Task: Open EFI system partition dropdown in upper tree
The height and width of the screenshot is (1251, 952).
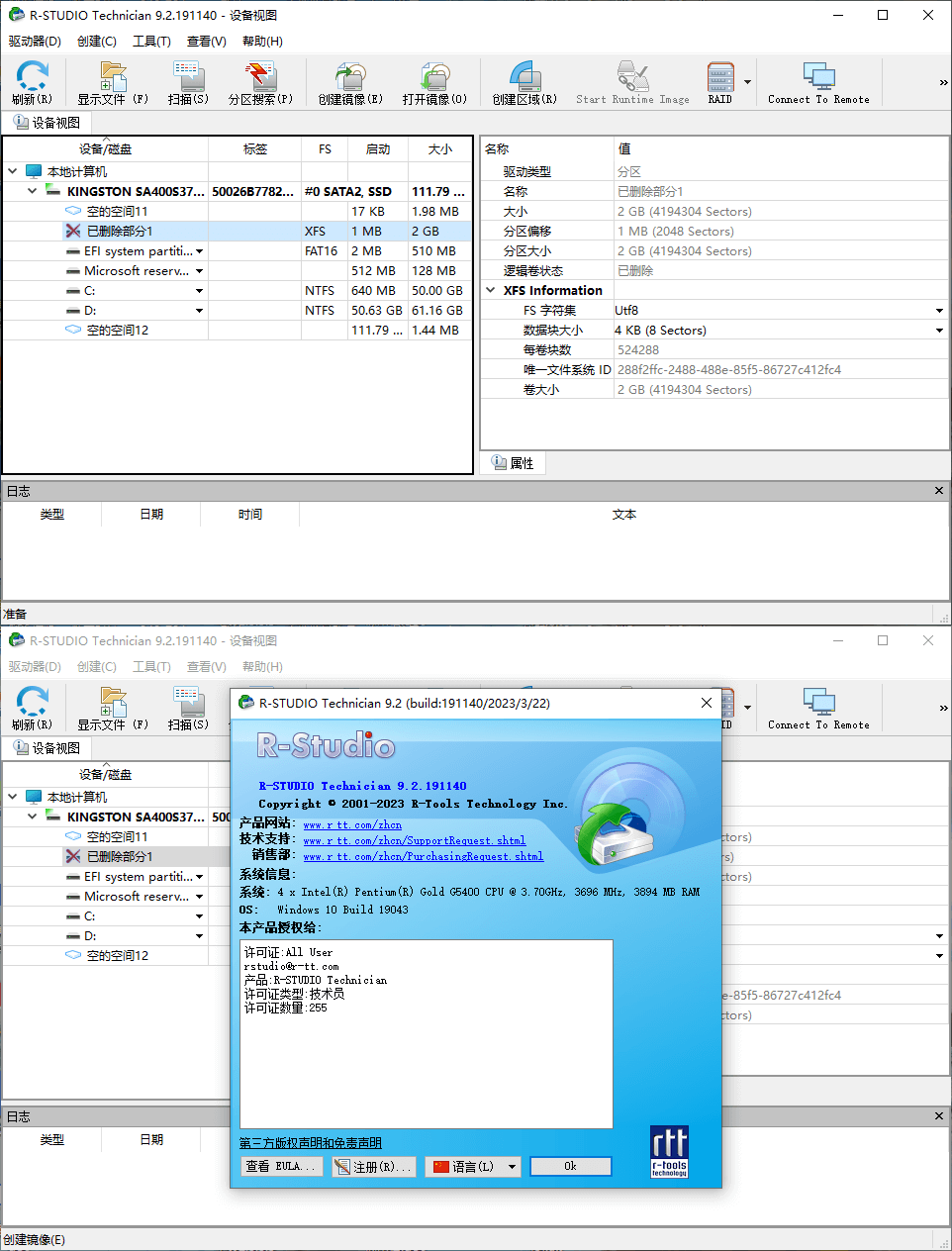Action: click(199, 251)
